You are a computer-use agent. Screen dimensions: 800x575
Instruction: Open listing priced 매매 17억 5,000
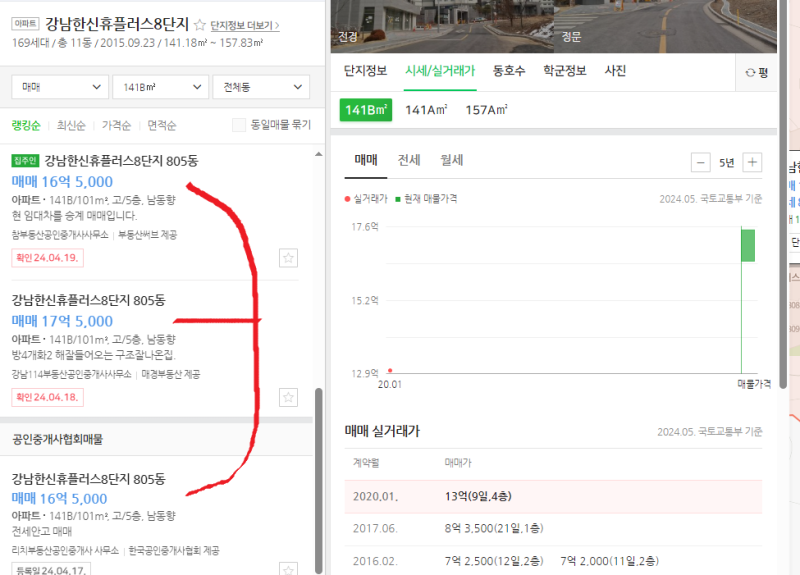pyautogui.click(x=62, y=321)
